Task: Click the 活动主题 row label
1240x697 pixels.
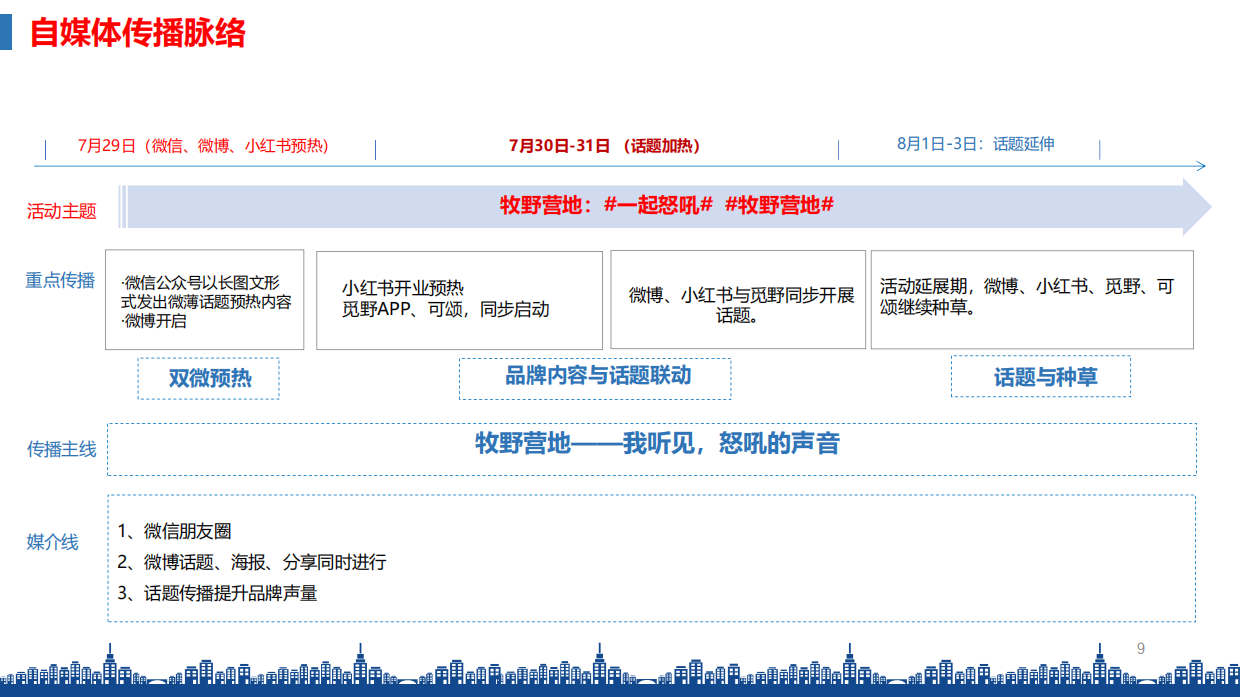Action: (x=62, y=211)
